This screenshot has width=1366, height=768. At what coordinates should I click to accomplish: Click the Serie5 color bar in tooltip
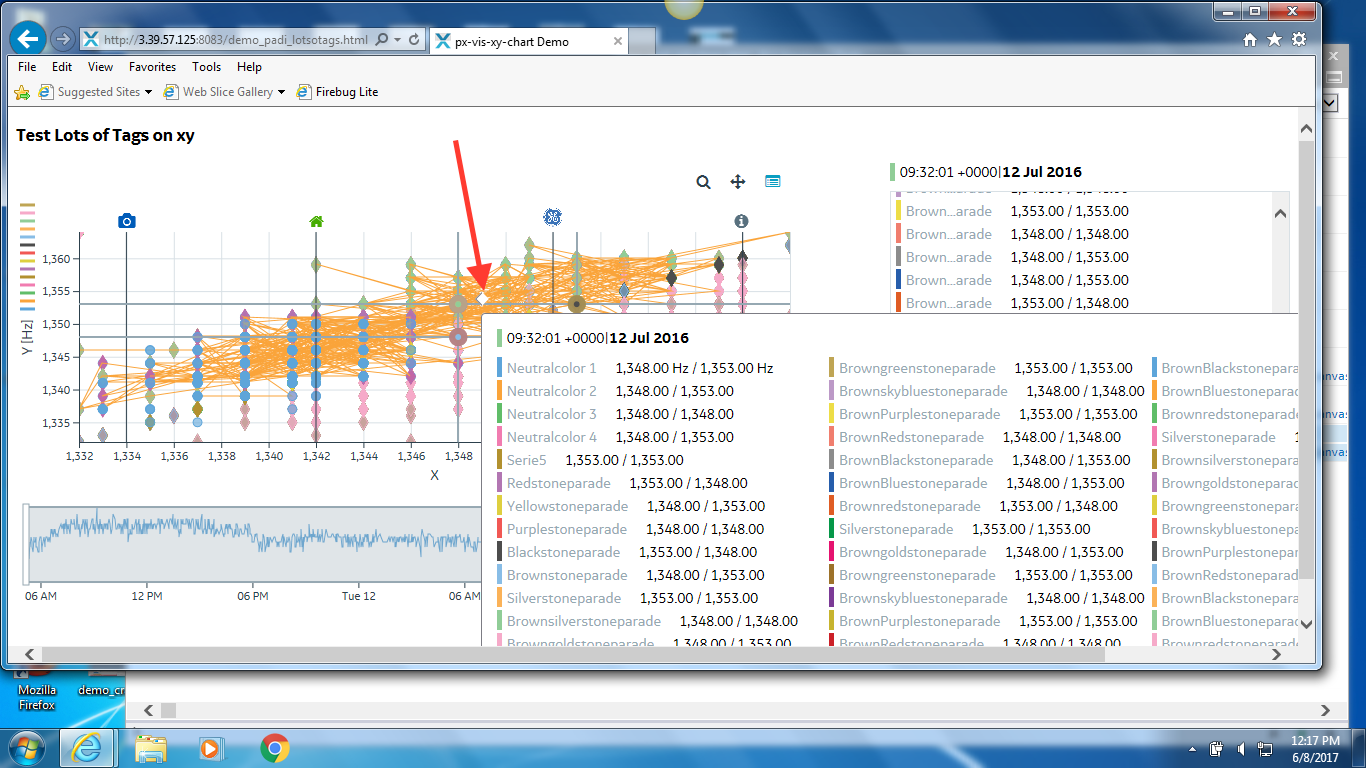pyautogui.click(x=499, y=460)
